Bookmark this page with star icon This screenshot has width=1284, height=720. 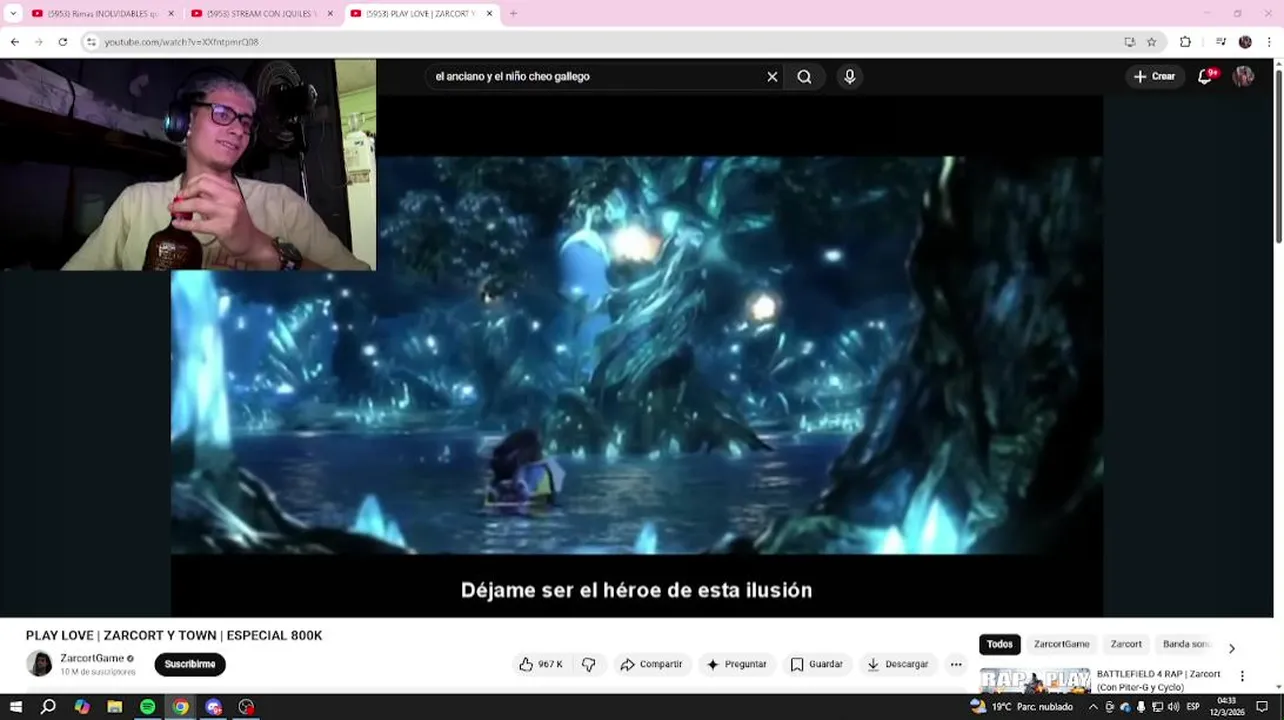click(x=1151, y=42)
